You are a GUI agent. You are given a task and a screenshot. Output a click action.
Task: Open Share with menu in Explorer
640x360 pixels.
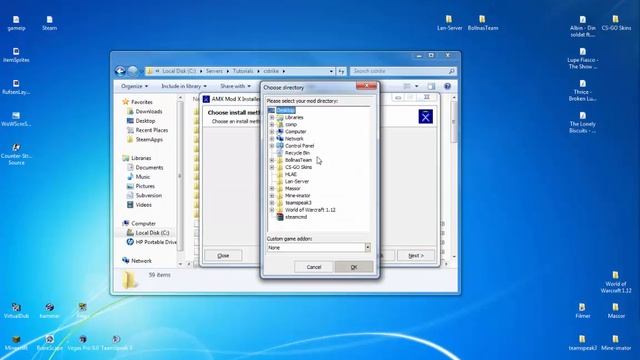(236, 86)
